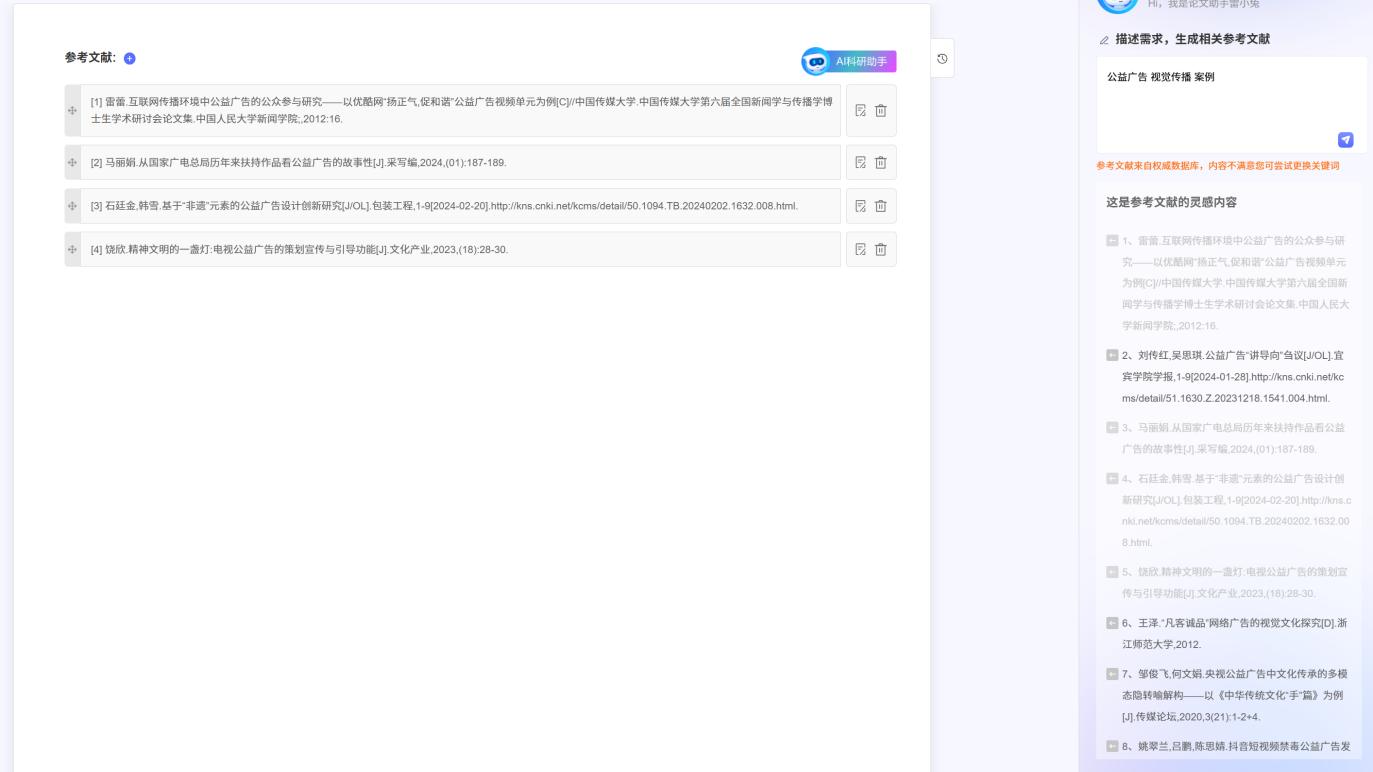The width and height of the screenshot is (1373, 772).
Task: Insert suggestion 6 by 王泽 via arrow icon
Action: click(1112, 623)
